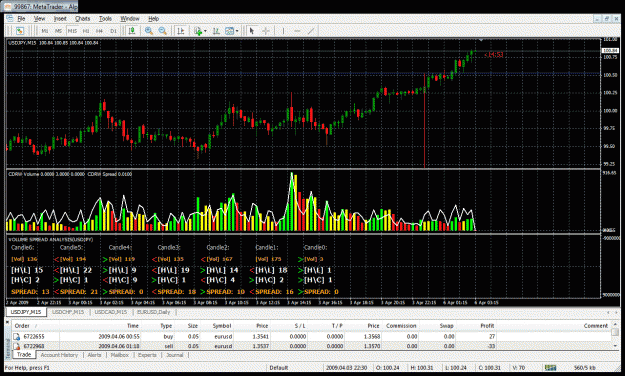
Task: Set timeframe to H4
Action: point(99,31)
